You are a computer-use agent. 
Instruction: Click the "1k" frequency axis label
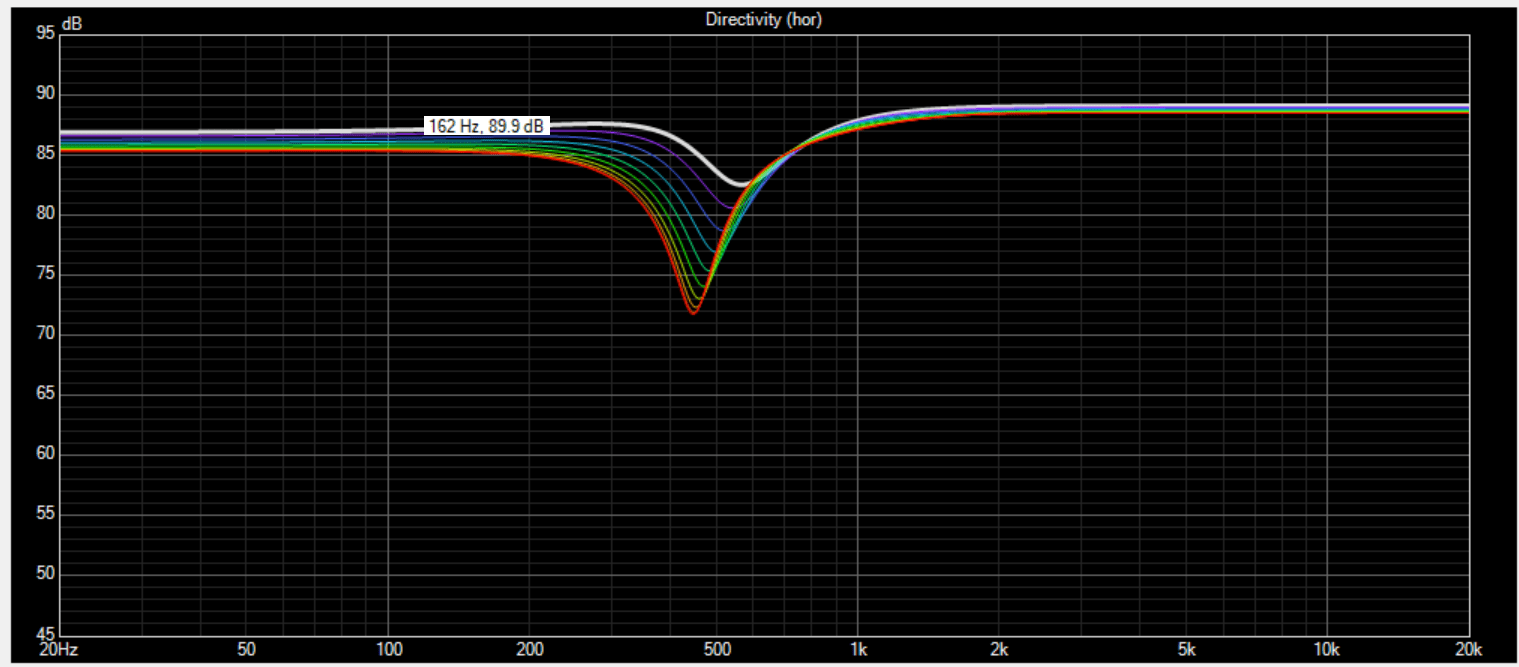click(x=857, y=648)
